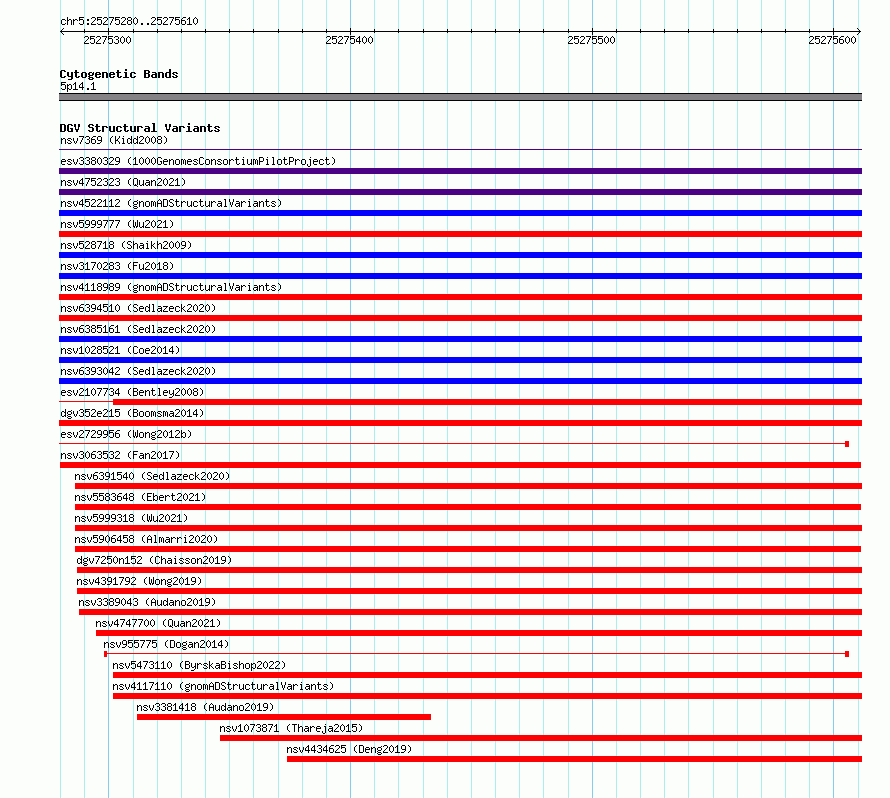Click the red bar of nsv5999777 (Wu2021)
The height and width of the screenshot is (798, 890).
pos(460,234)
